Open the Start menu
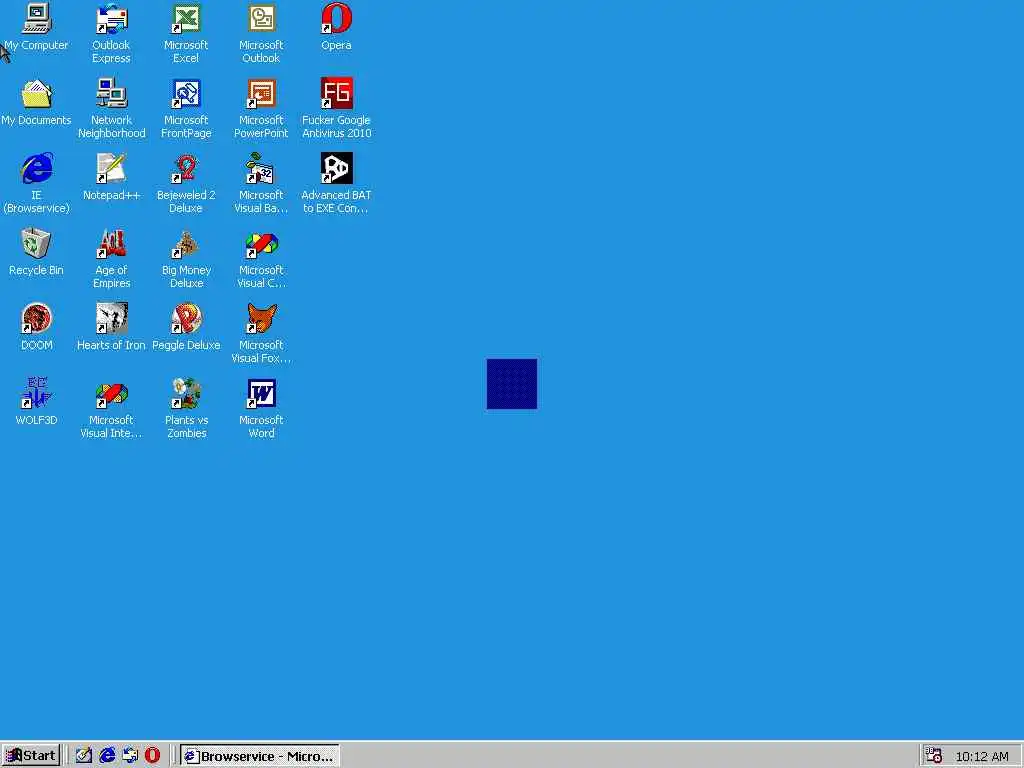 point(31,756)
